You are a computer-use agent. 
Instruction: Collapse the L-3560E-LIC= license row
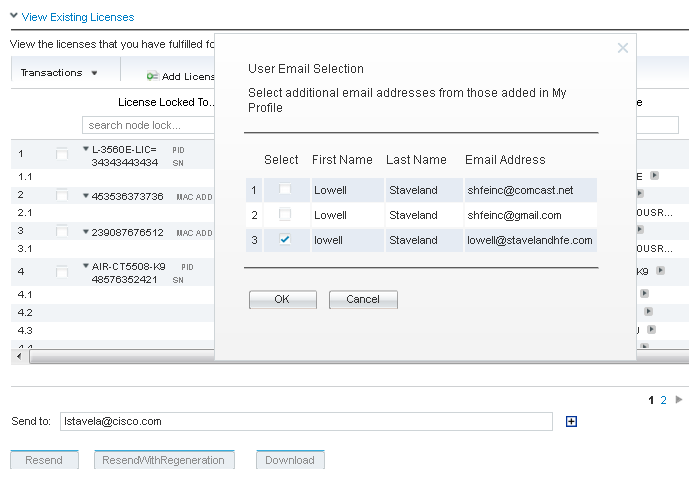point(86,149)
